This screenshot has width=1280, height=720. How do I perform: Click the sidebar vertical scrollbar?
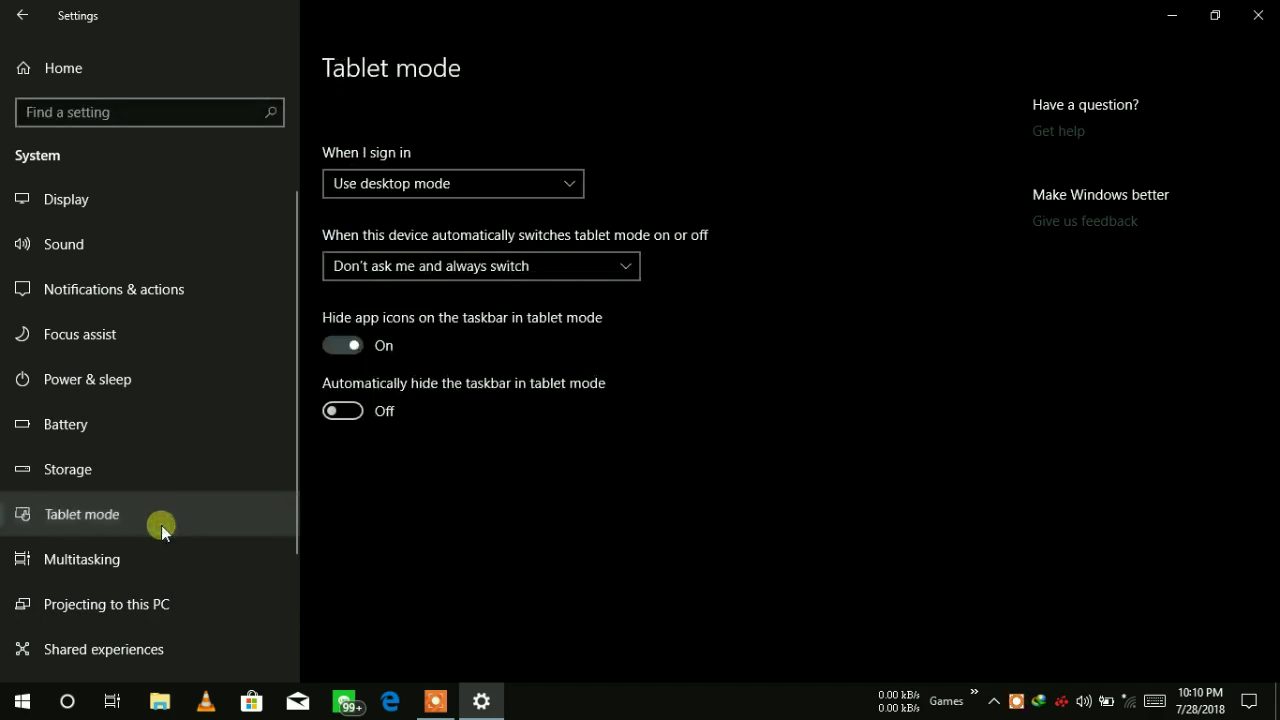[x=297, y=372]
